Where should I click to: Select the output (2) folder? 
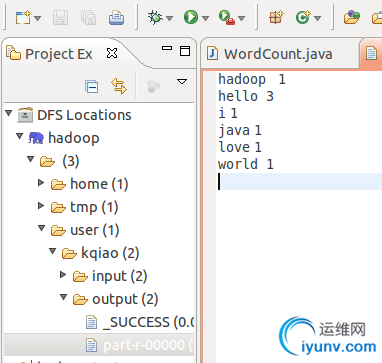click(115, 299)
